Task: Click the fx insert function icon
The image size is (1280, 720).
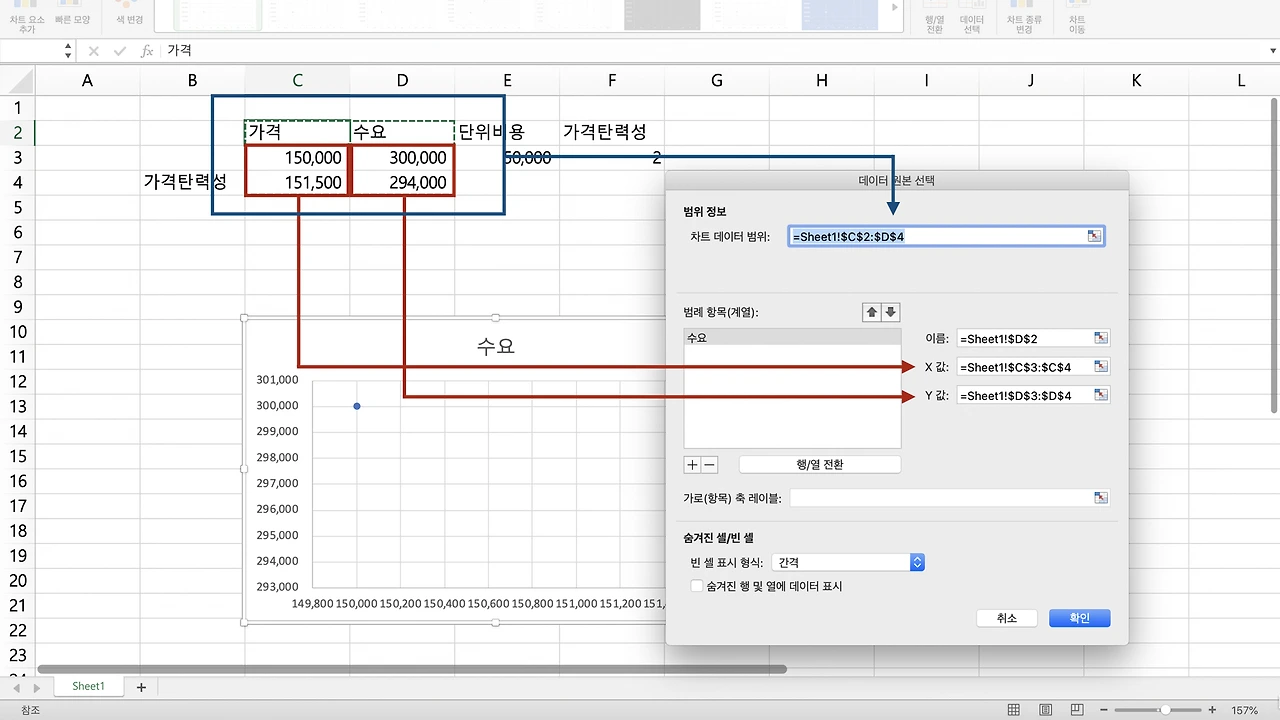Action: 147,50
